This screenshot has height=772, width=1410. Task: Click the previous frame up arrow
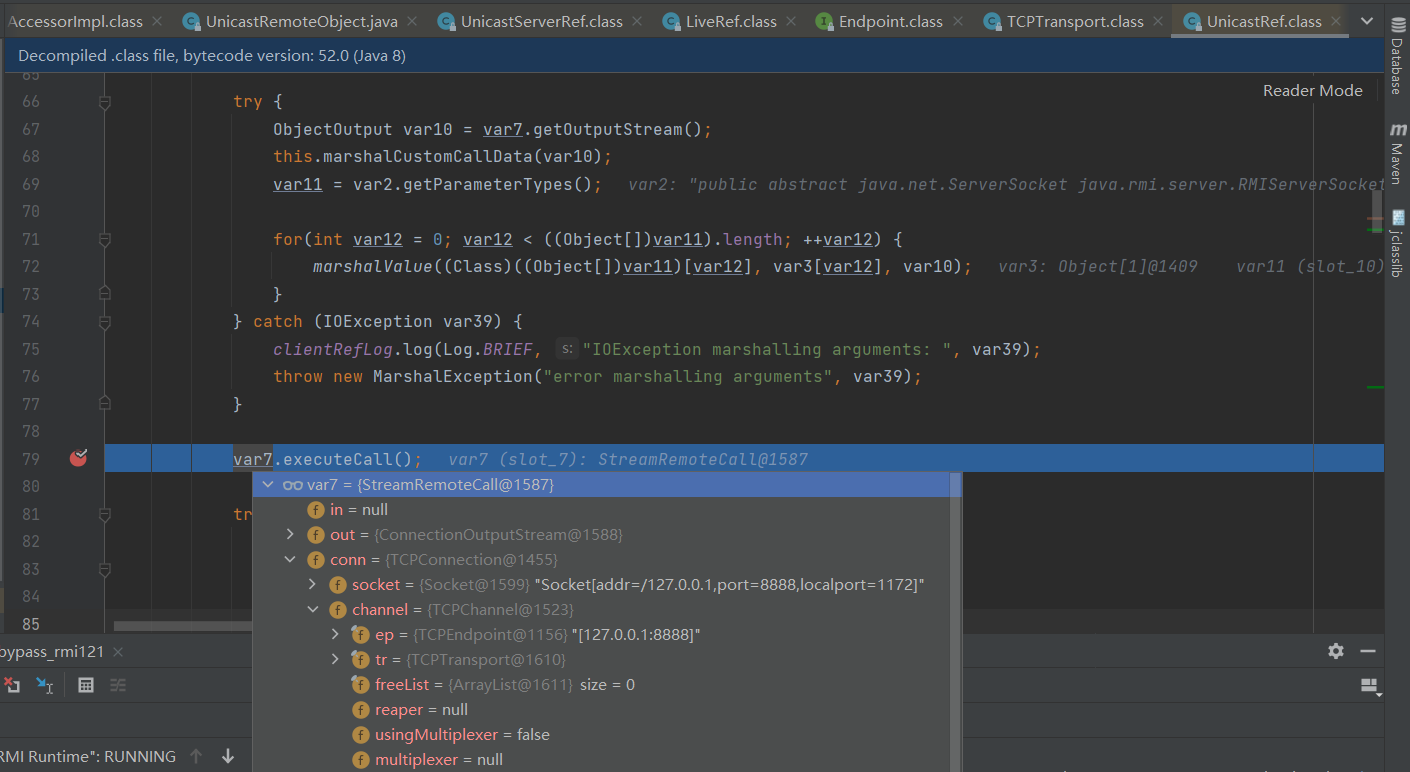click(x=196, y=756)
